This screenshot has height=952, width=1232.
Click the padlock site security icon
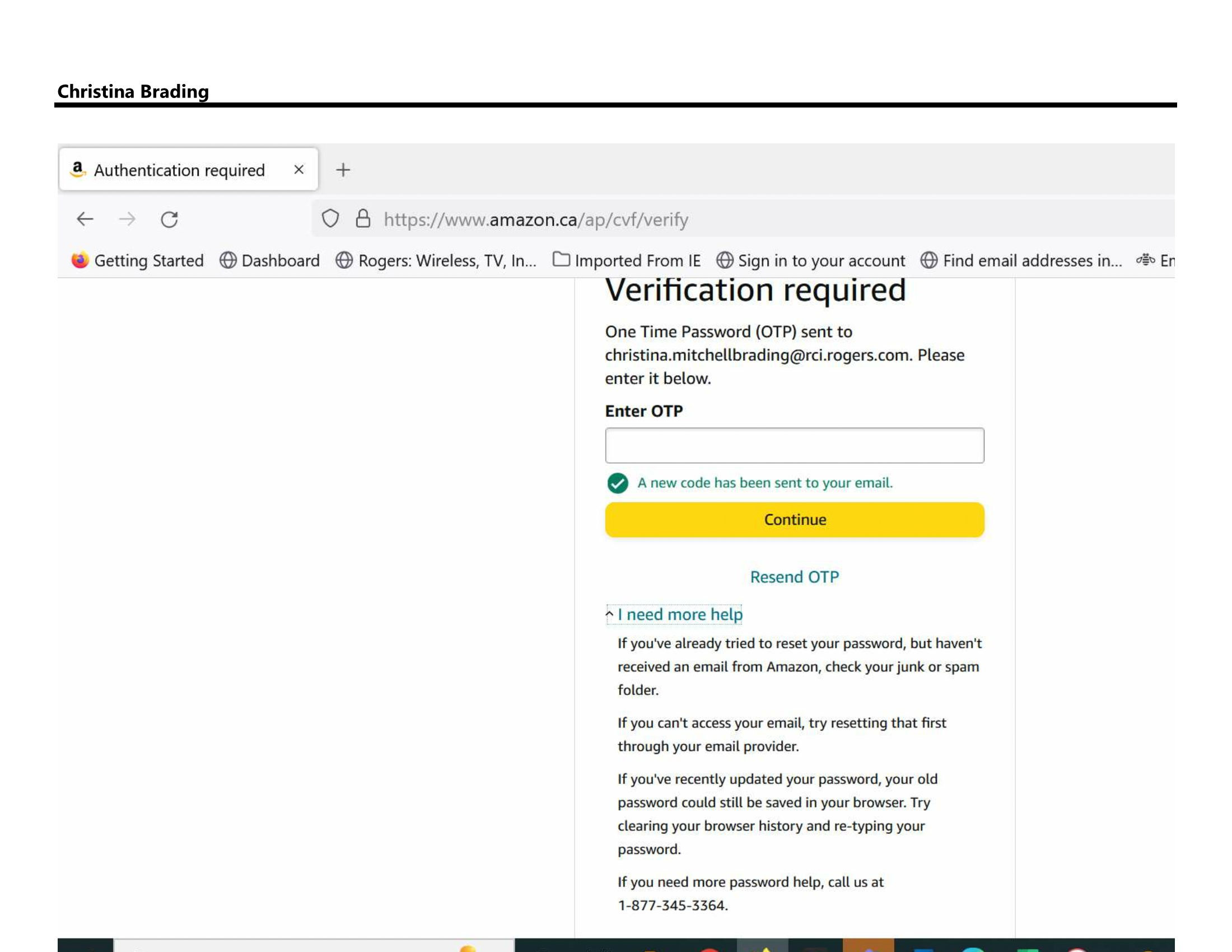click(x=363, y=218)
